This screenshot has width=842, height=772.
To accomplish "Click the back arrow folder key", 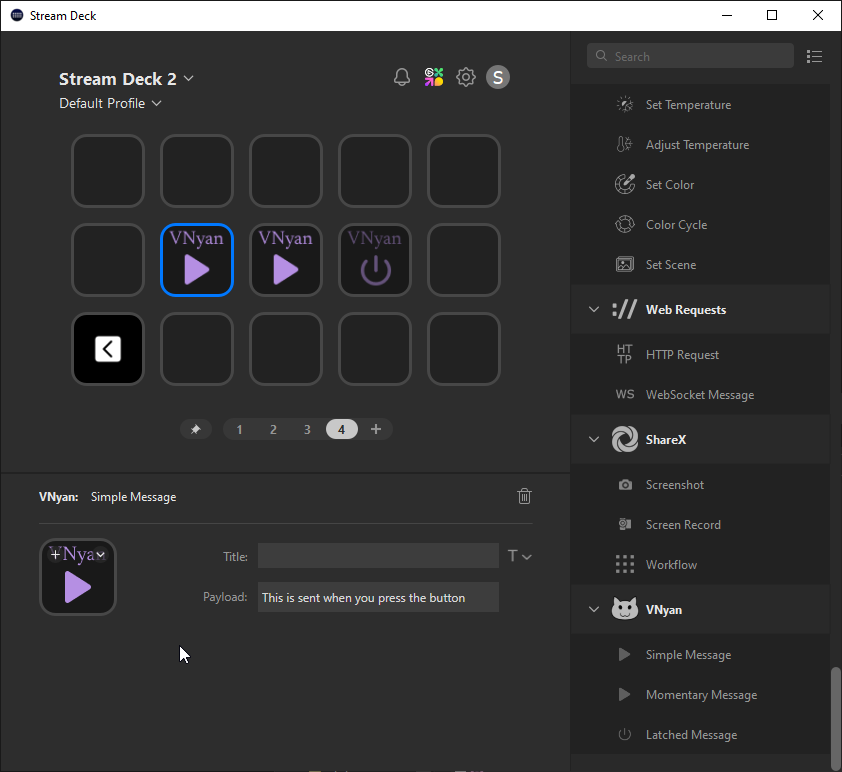I will (108, 349).
